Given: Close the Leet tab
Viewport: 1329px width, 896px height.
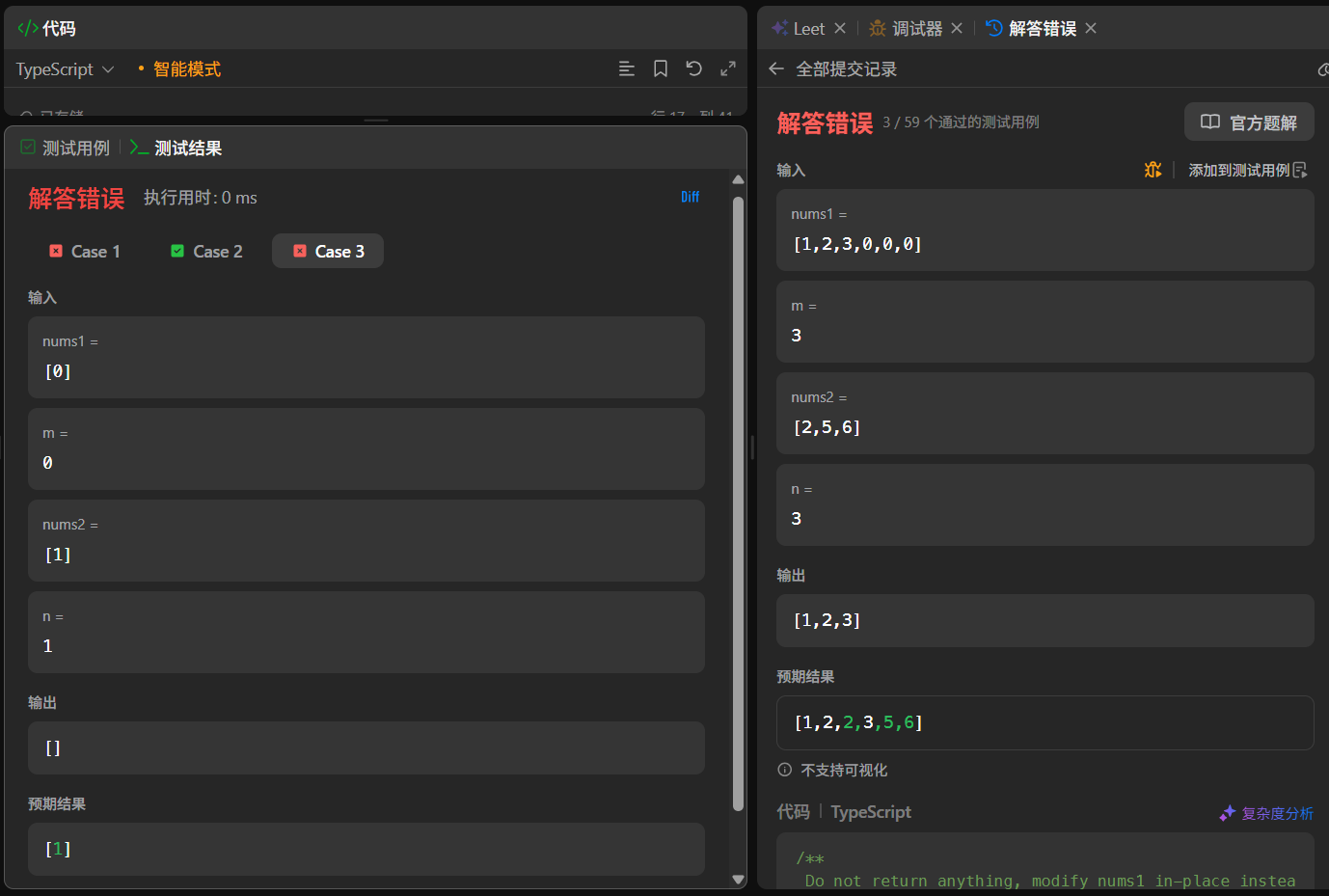Looking at the screenshot, I should point(840,28).
